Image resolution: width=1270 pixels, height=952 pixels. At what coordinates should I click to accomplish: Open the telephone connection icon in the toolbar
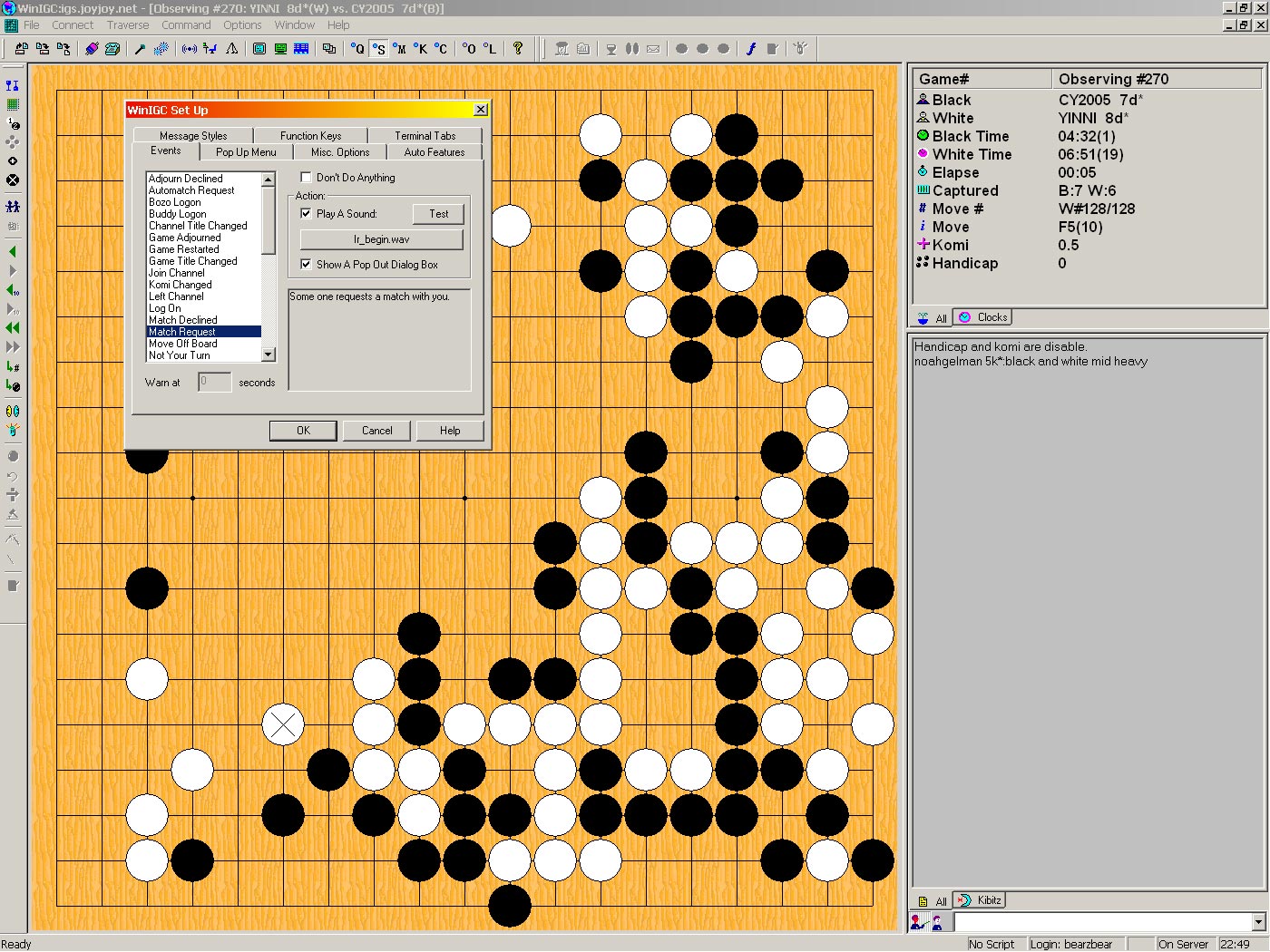coord(111,48)
